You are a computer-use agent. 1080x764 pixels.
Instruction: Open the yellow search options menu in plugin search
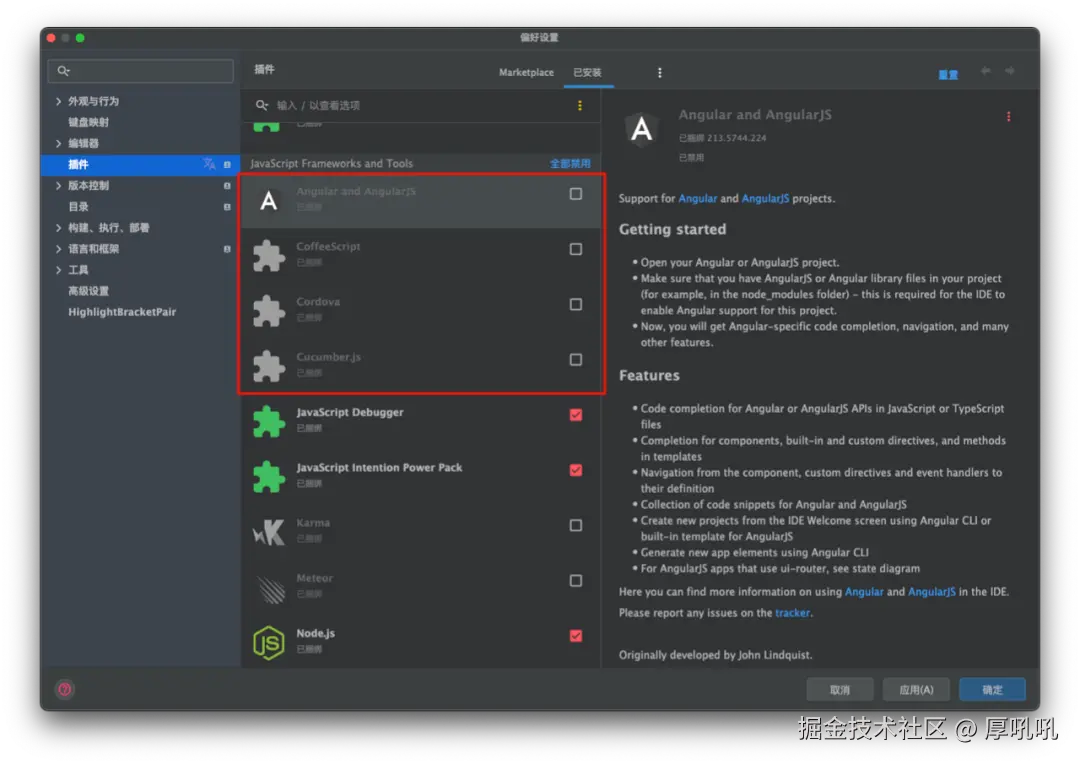click(x=580, y=105)
